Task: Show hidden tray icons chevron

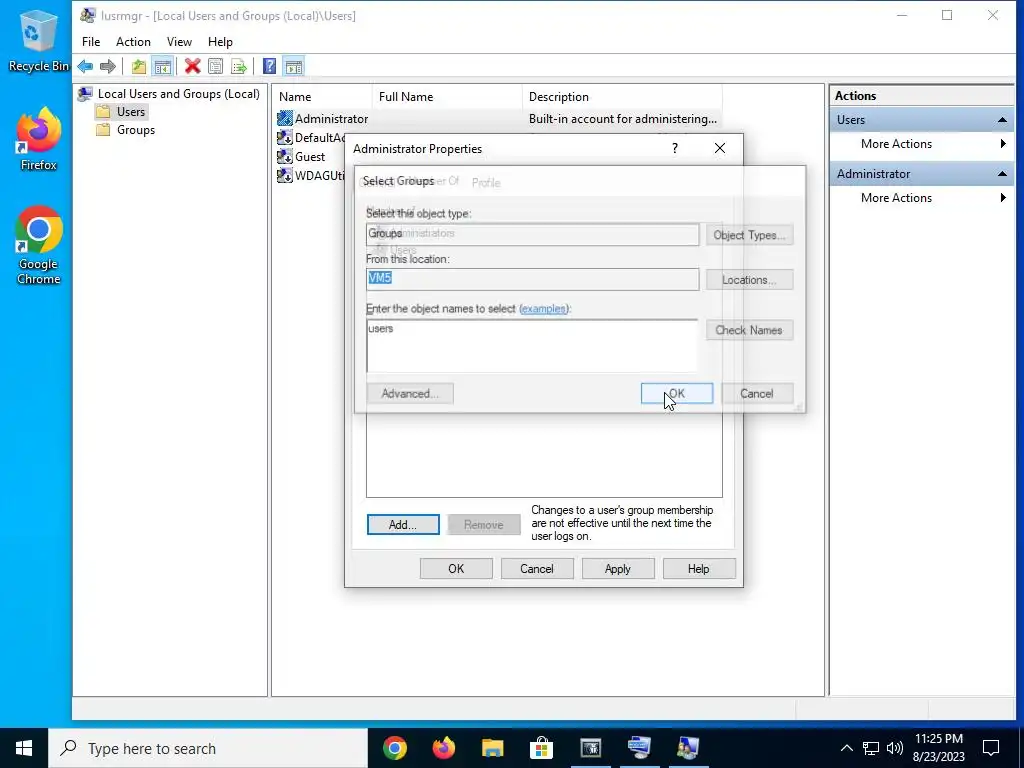Action: (x=846, y=748)
